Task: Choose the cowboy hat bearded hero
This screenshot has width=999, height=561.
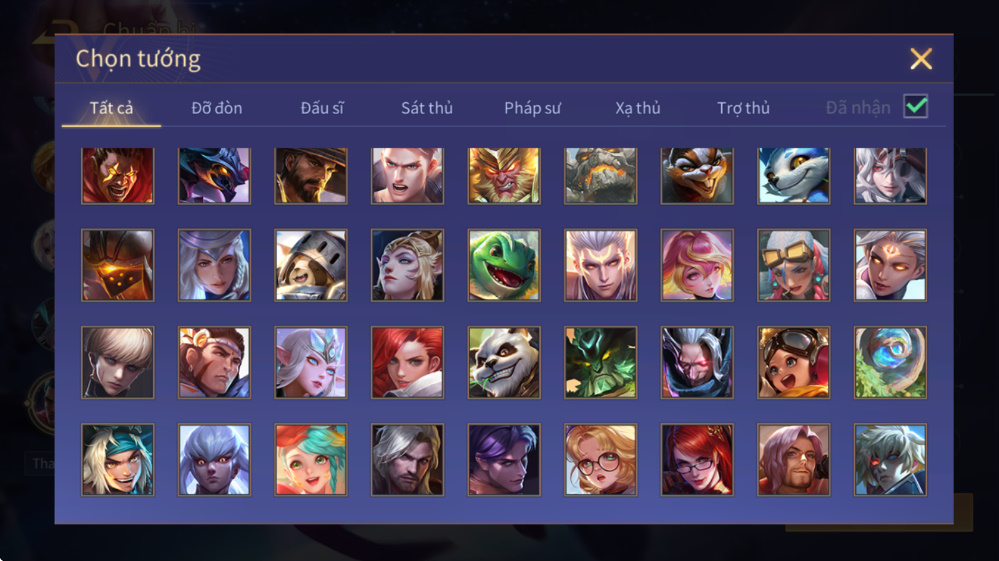Action: tap(311, 176)
